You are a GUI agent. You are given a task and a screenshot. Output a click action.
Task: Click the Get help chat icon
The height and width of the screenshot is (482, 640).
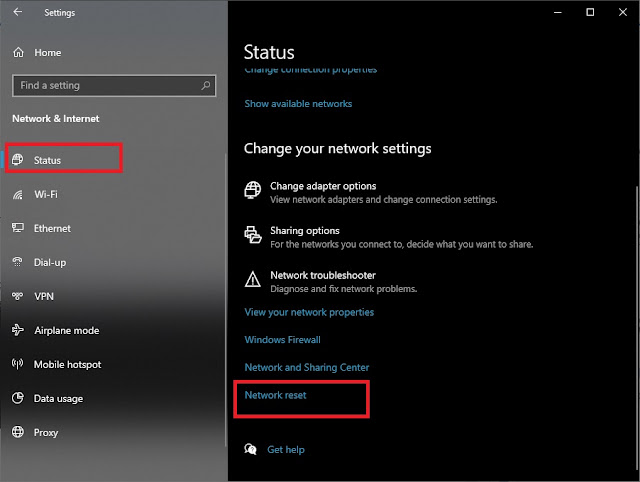click(250, 449)
